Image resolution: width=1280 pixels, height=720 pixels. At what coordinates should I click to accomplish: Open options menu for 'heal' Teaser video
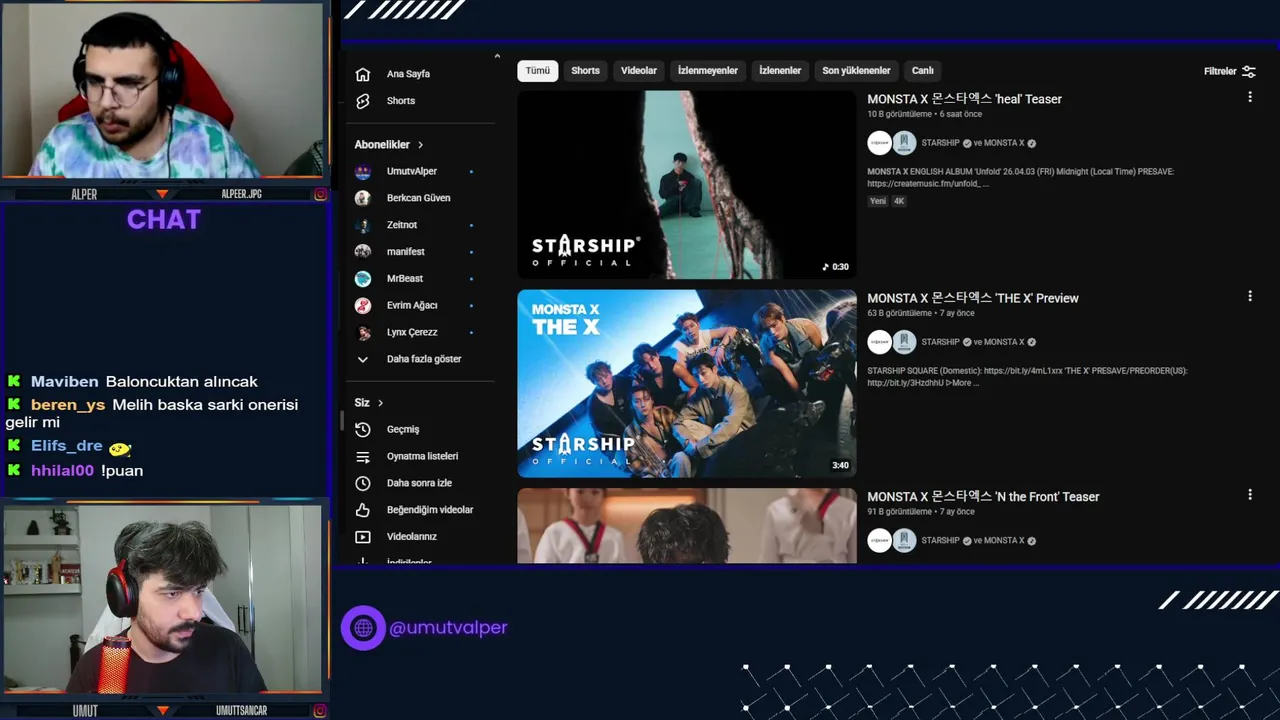tap(1249, 97)
